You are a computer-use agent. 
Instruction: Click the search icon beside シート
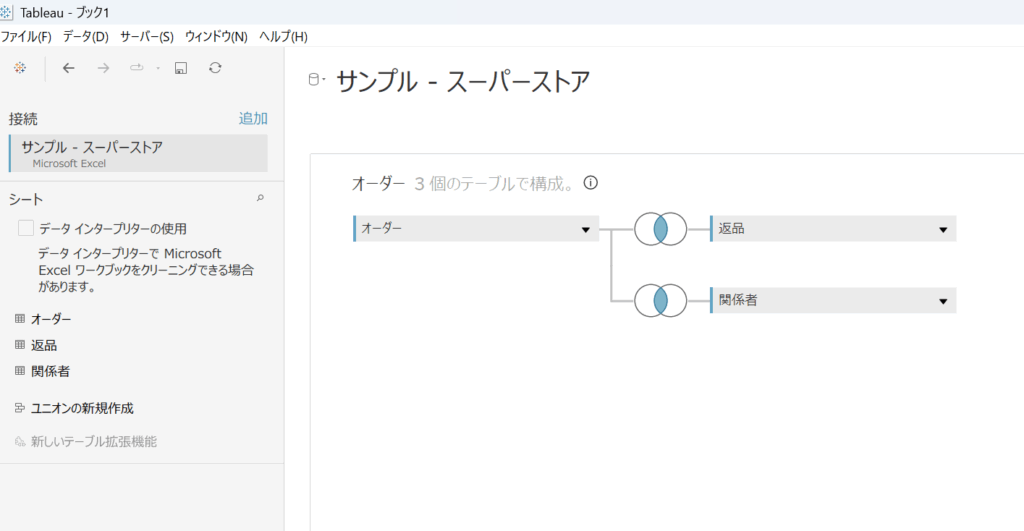click(x=260, y=198)
